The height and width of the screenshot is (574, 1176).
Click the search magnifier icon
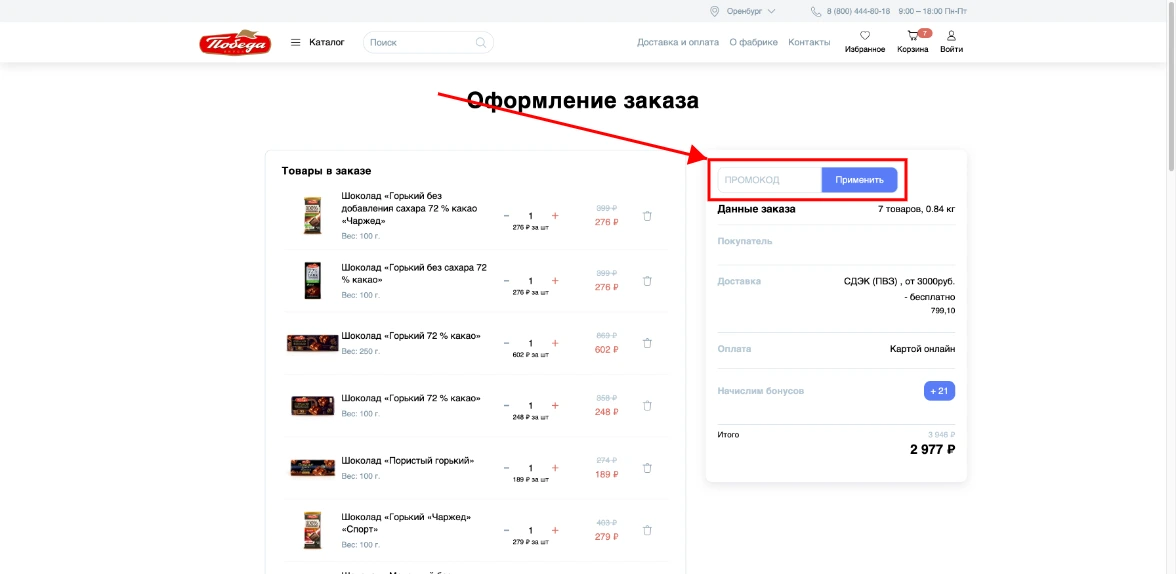pos(482,43)
